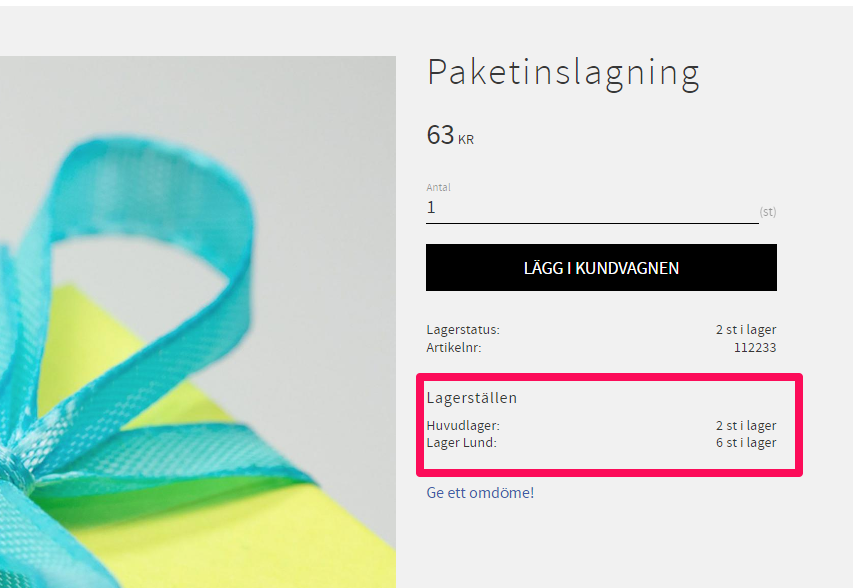Click the Artikelnr label
This screenshot has width=853, height=588.
click(454, 348)
